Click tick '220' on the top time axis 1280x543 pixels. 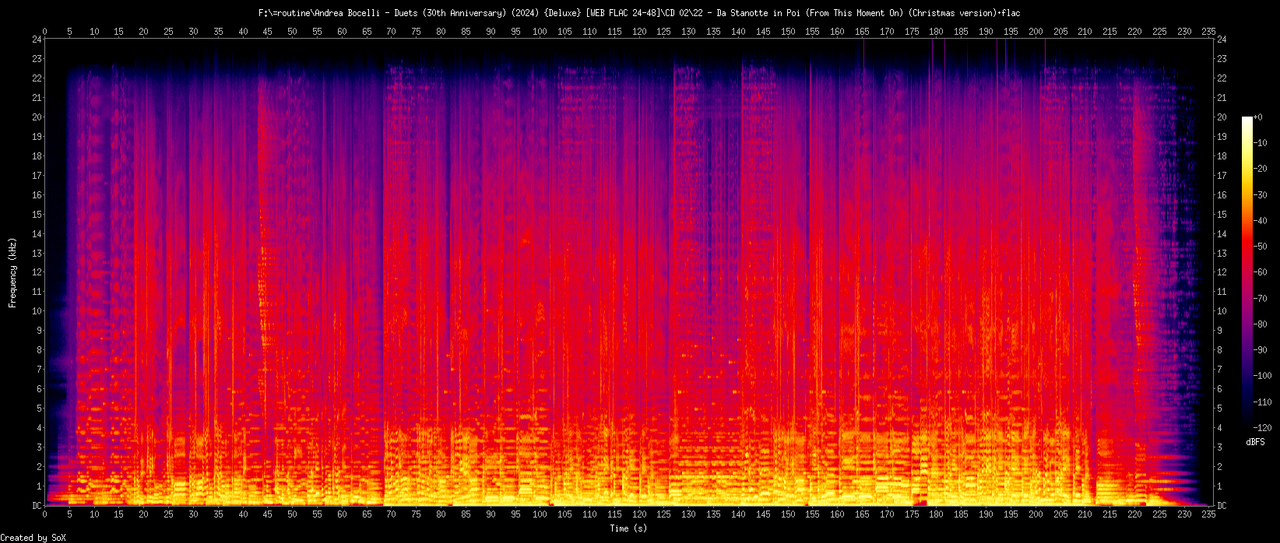(x=1134, y=32)
